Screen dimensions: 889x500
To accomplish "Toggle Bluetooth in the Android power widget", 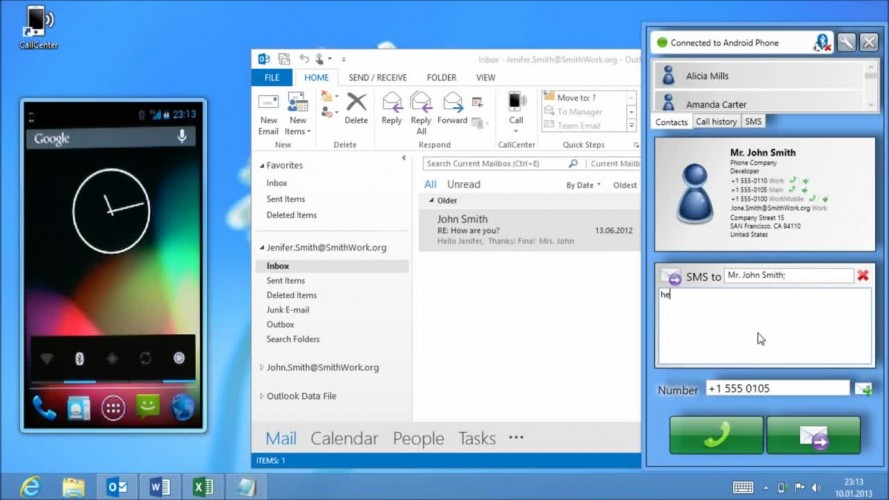I will pyautogui.click(x=79, y=358).
